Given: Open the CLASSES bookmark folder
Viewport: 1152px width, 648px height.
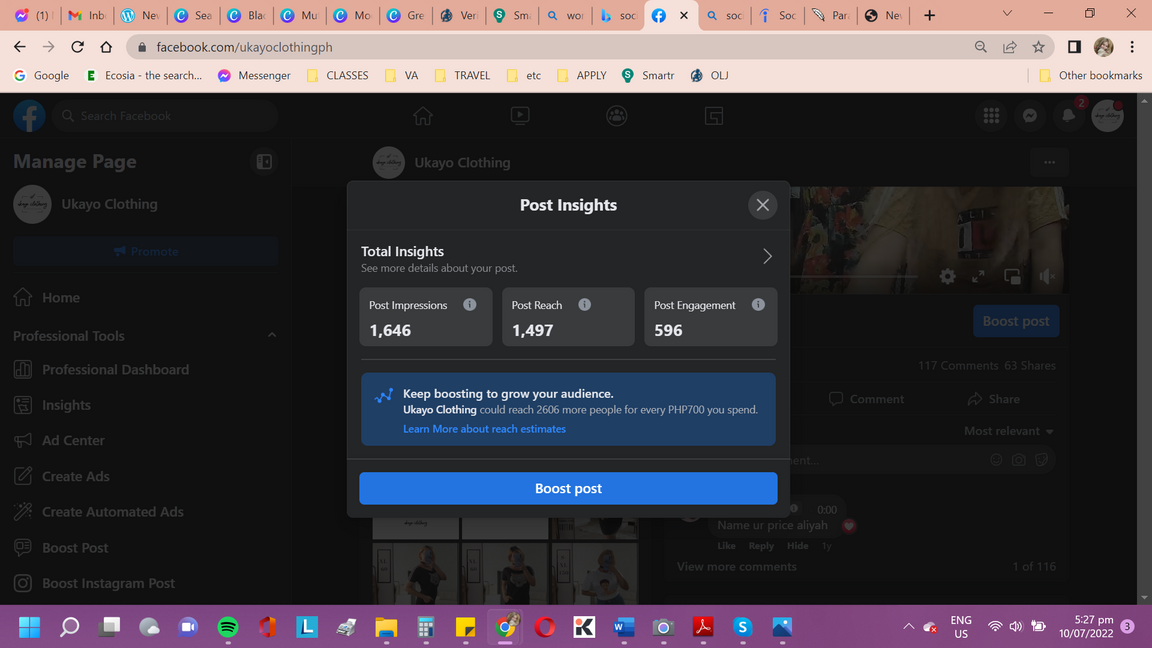Looking at the screenshot, I should pyautogui.click(x=337, y=75).
